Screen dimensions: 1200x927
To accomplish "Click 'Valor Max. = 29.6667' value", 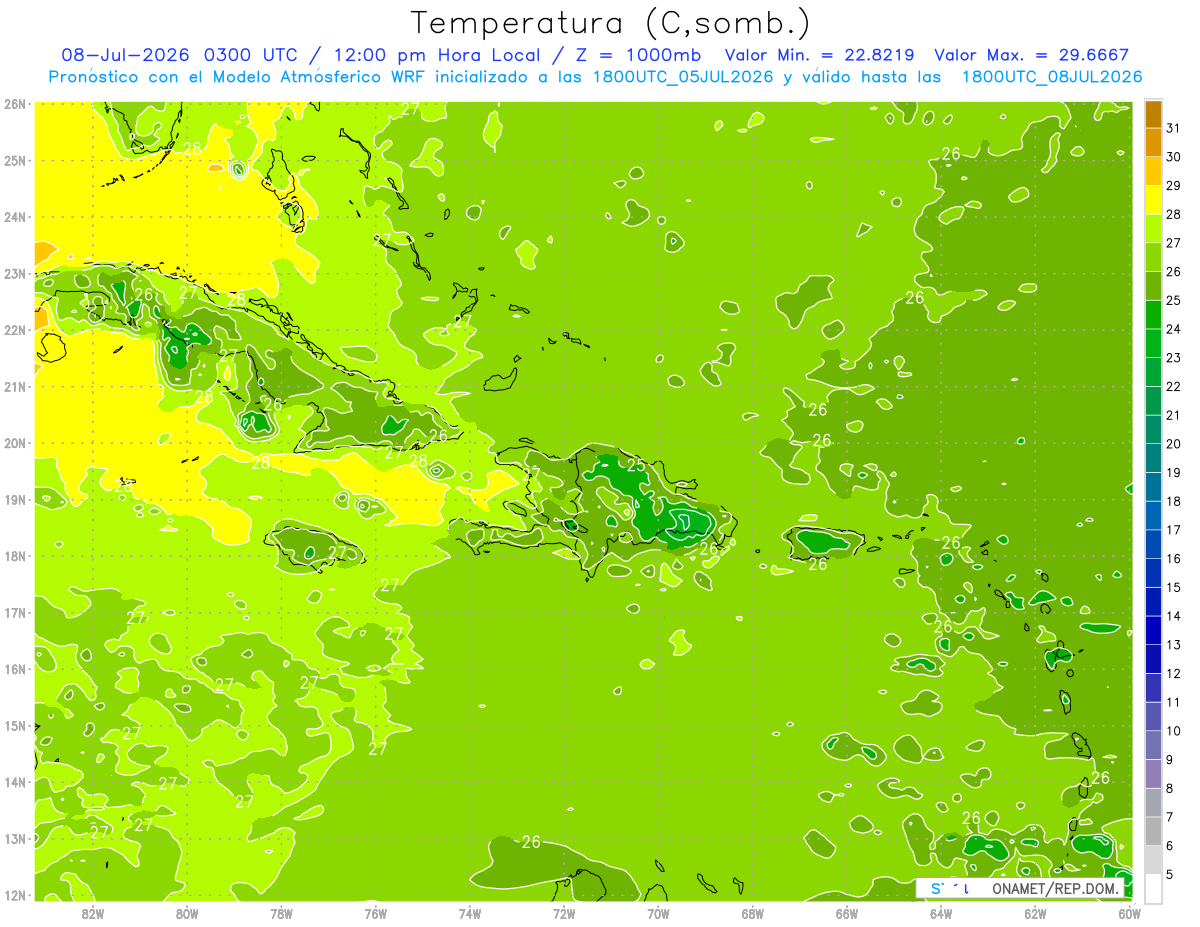I will pyautogui.click(x=1030, y=55).
